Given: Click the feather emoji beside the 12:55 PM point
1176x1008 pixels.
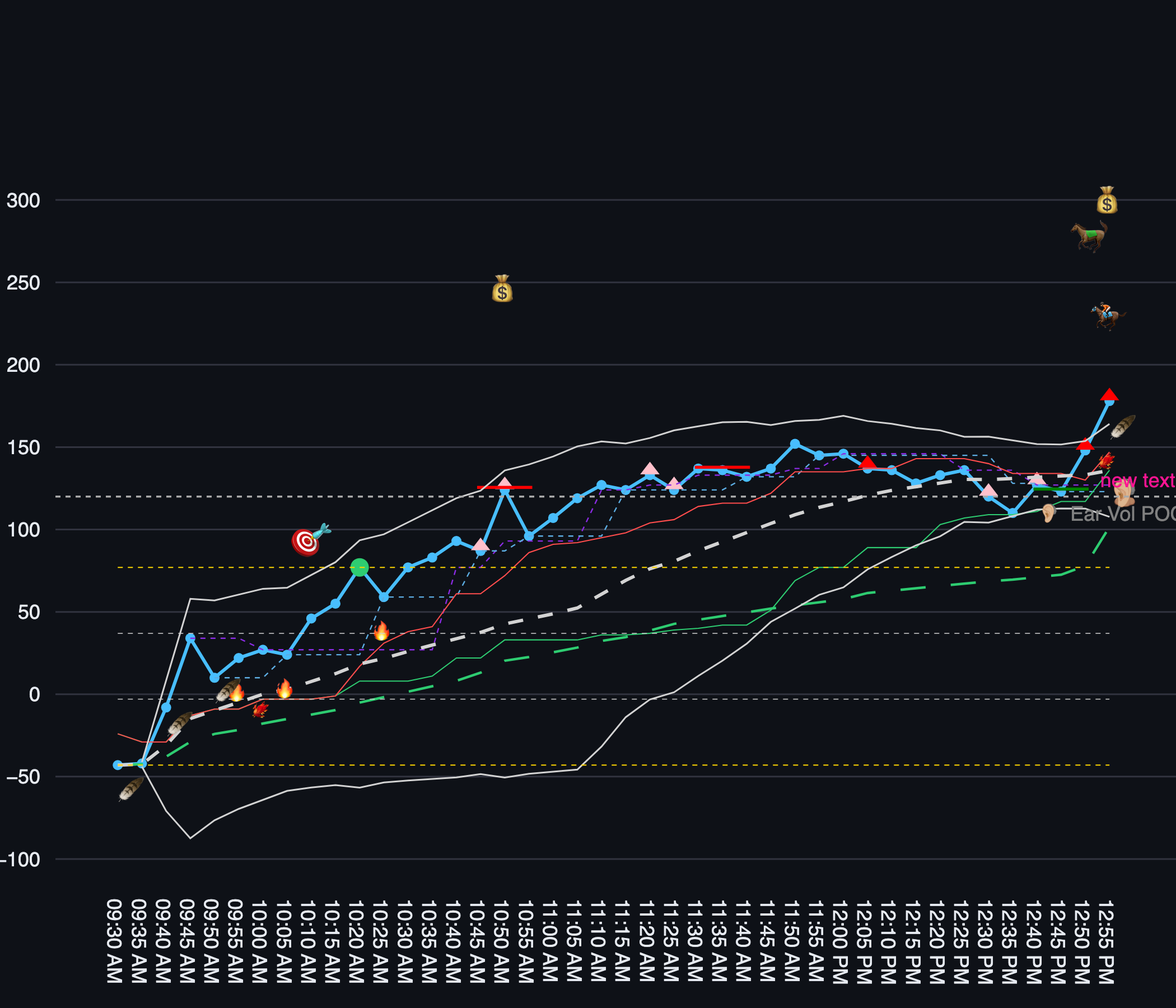Looking at the screenshot, I should coord(1122,427).
